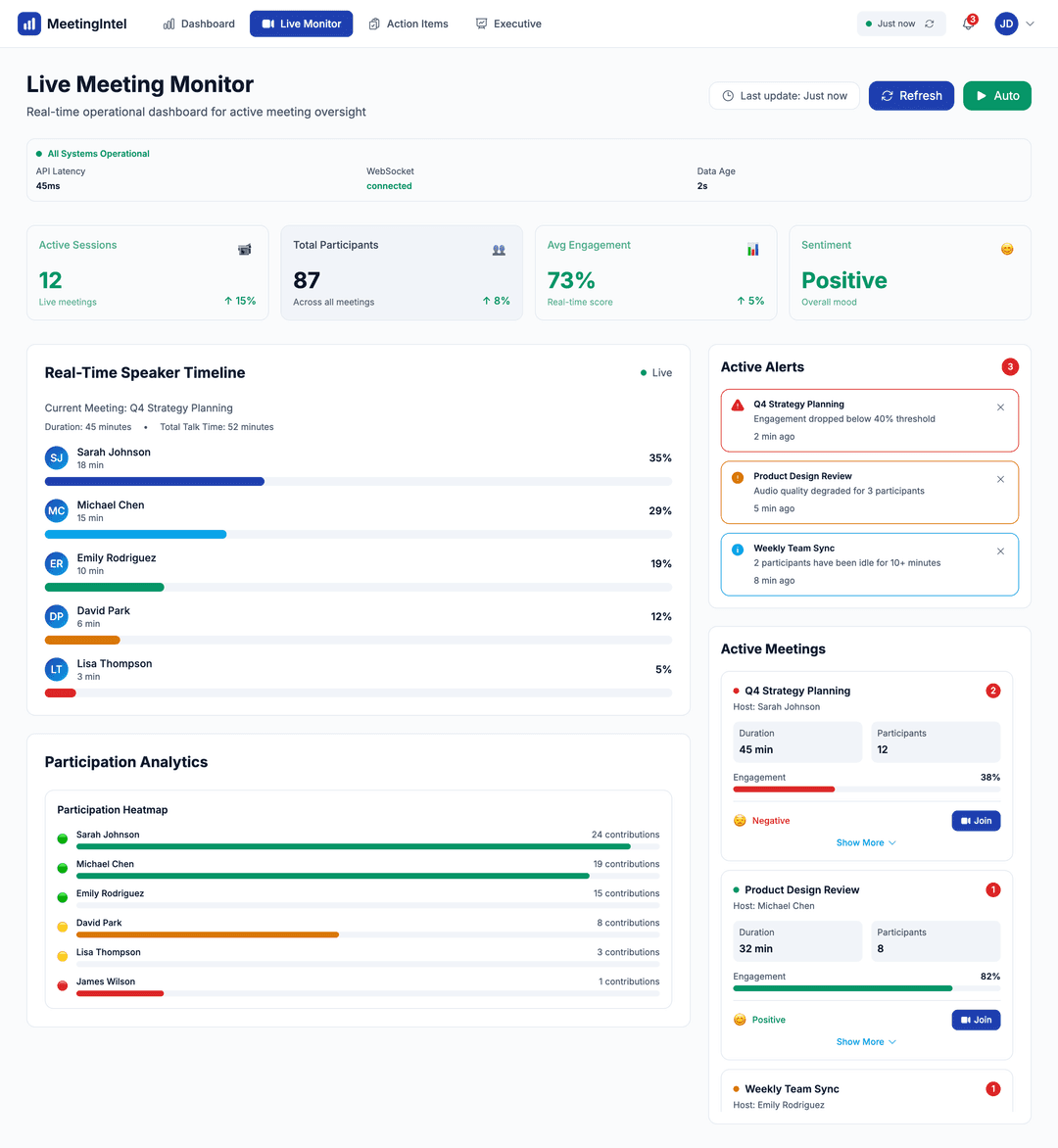Click Sarah Johnson's SJ avatar in timeline
The height and width of the screenshot is (1148, 1058).
click(x=57, y=457)
